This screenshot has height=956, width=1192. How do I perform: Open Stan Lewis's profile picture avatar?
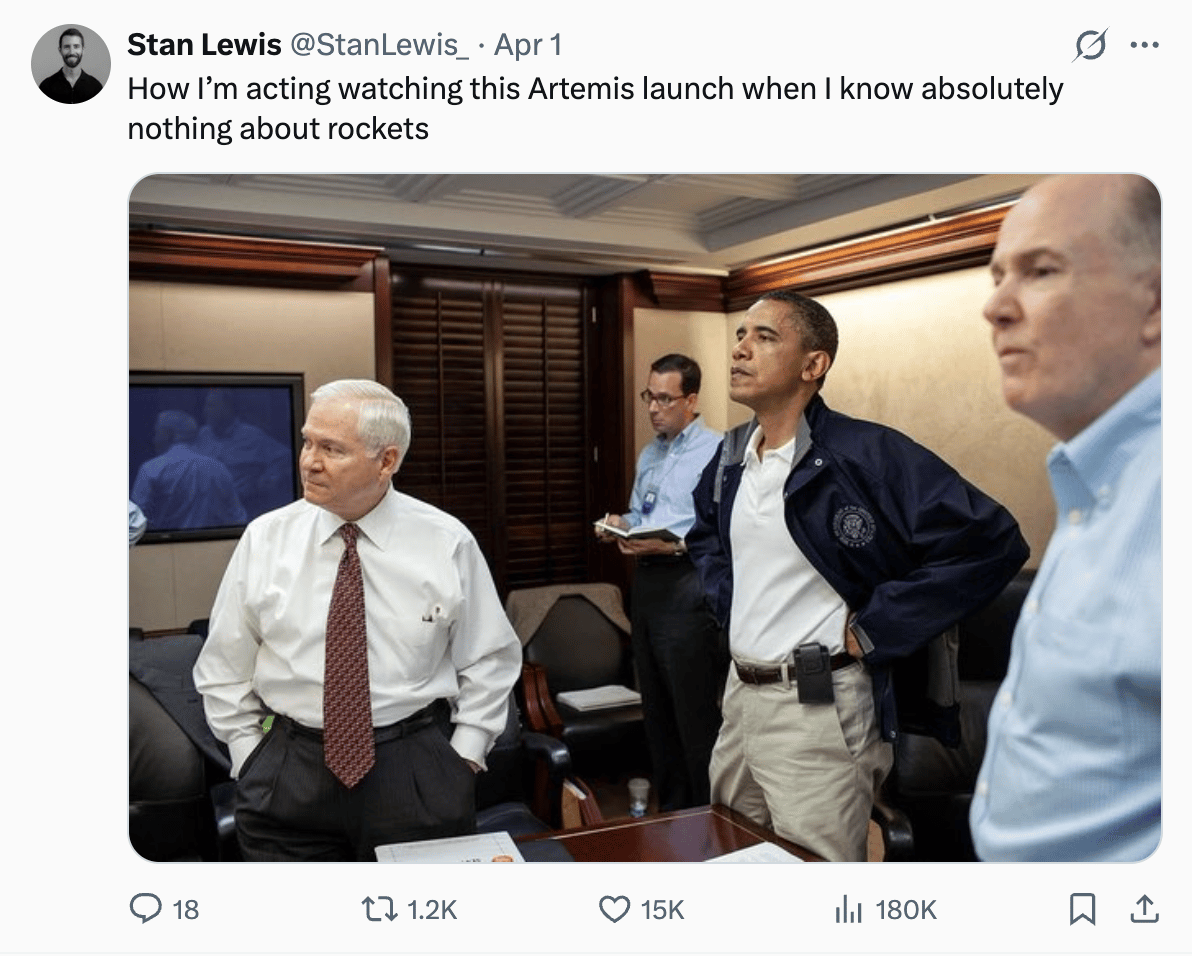[x=71, y=65]
